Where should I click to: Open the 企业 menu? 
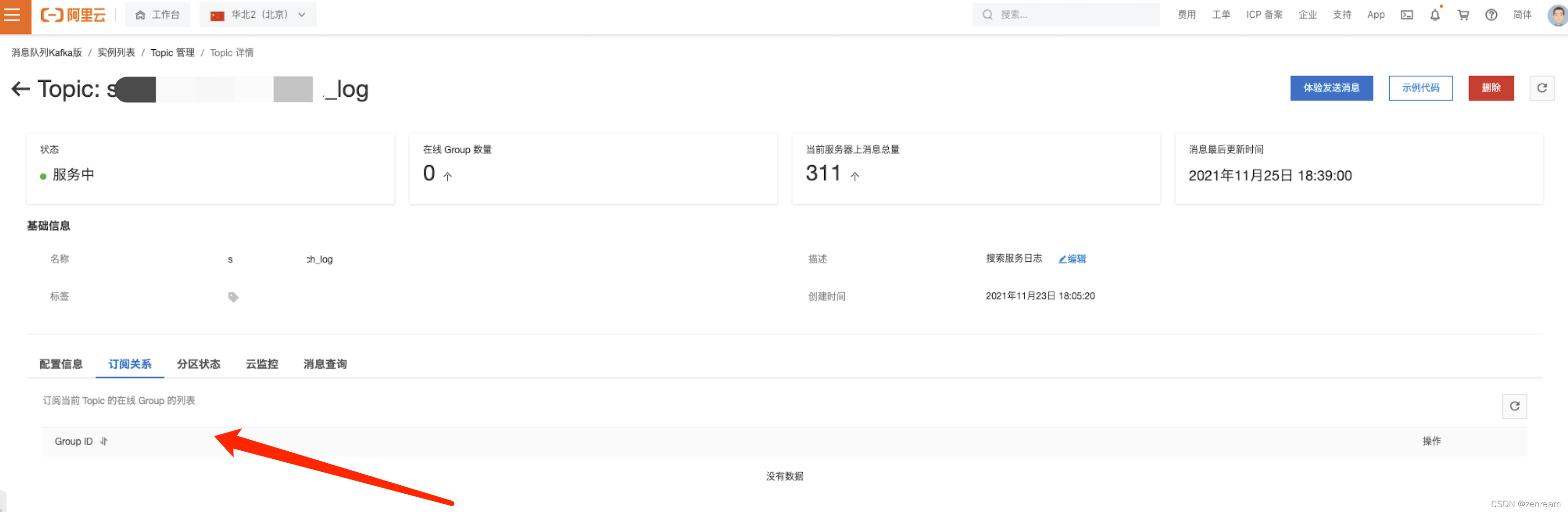(x=1307, y=15)
